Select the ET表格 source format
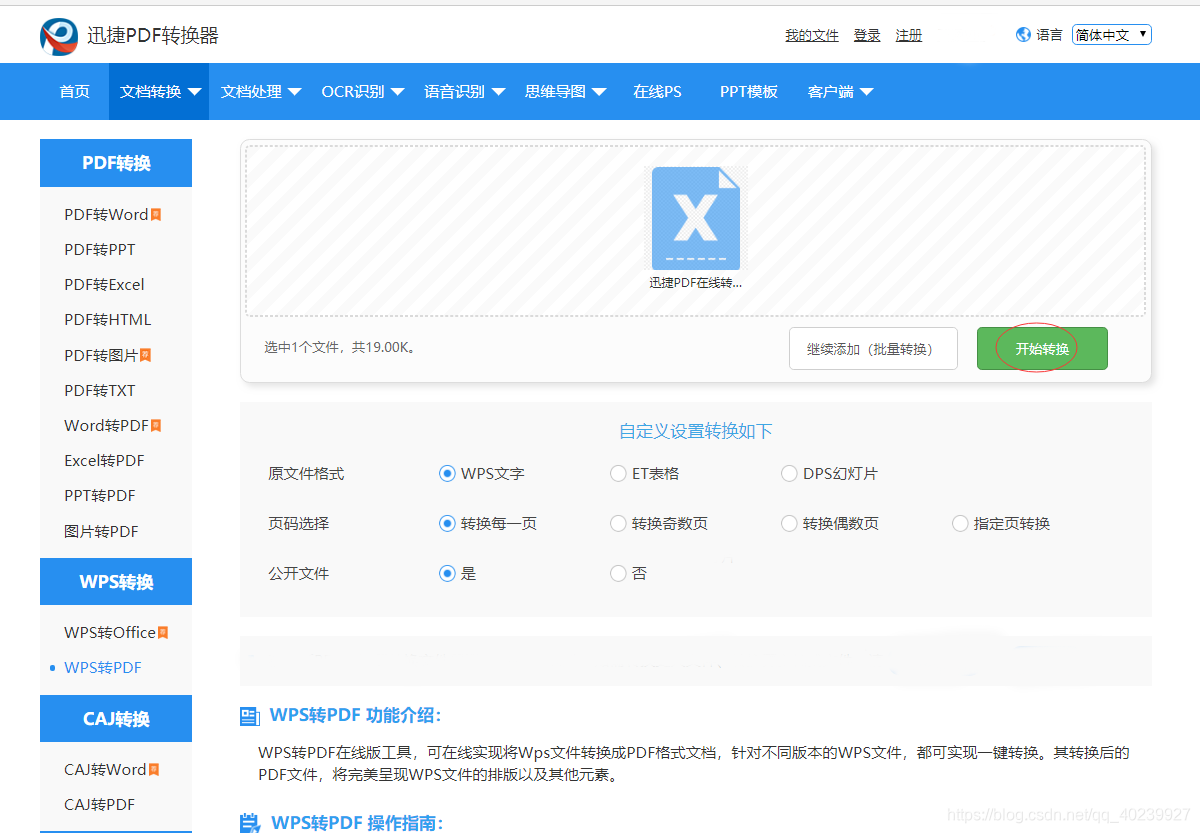The height and width of the screenshot is (833, 1200). [x=618, y=474]
